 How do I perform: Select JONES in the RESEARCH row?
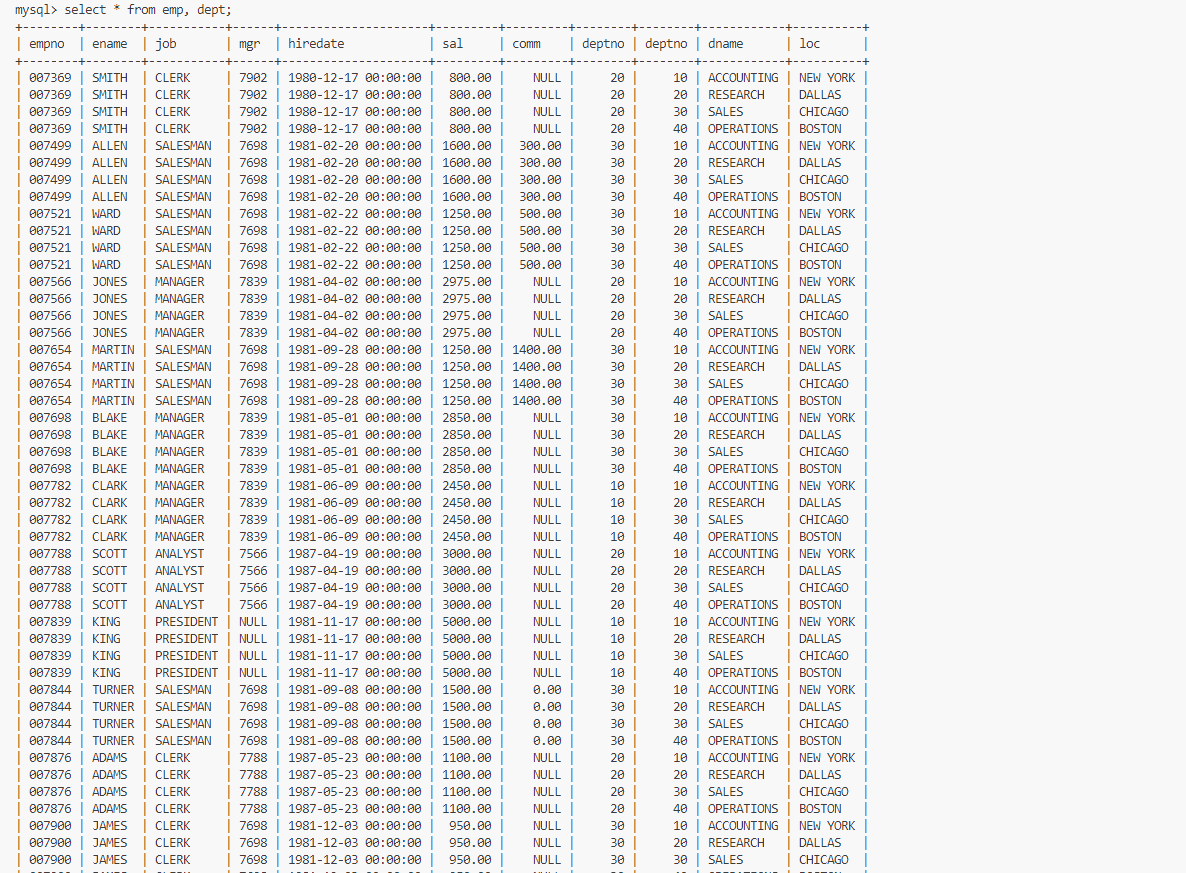point(110,299)
